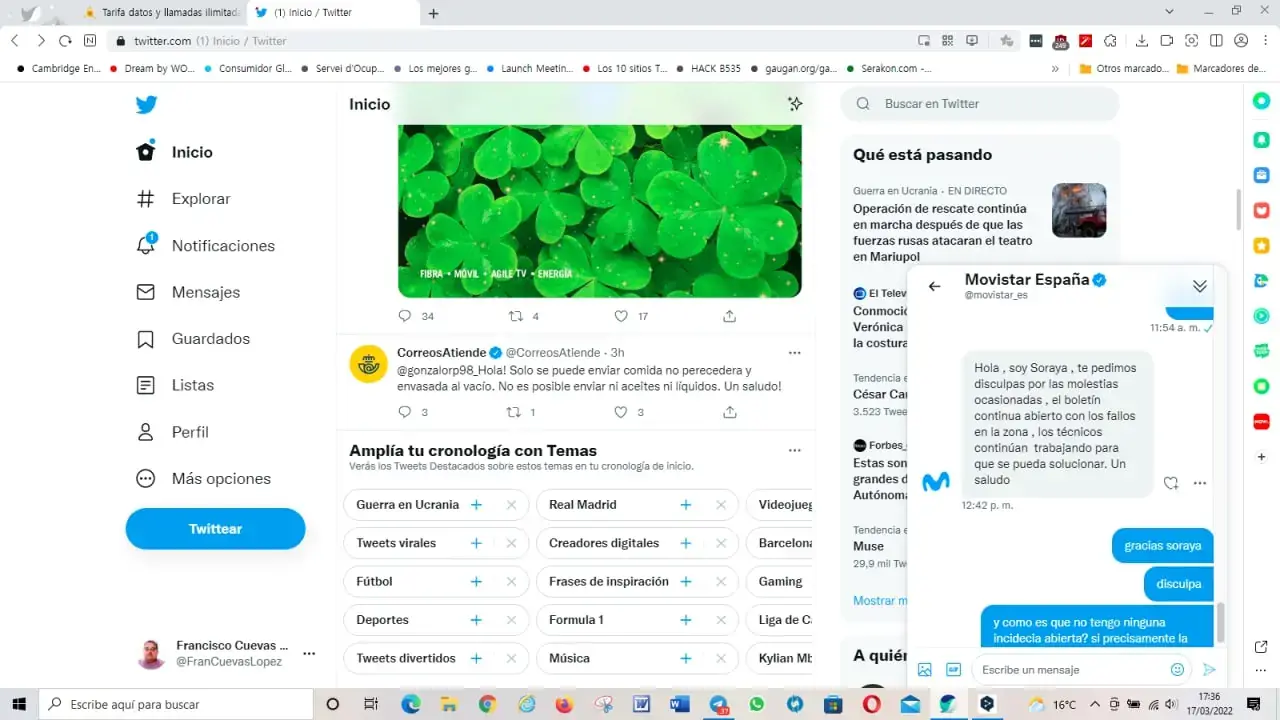Open the Otros marcadores folder
This screenshot has width=1280, height=720.
(x=1124, y=69)
